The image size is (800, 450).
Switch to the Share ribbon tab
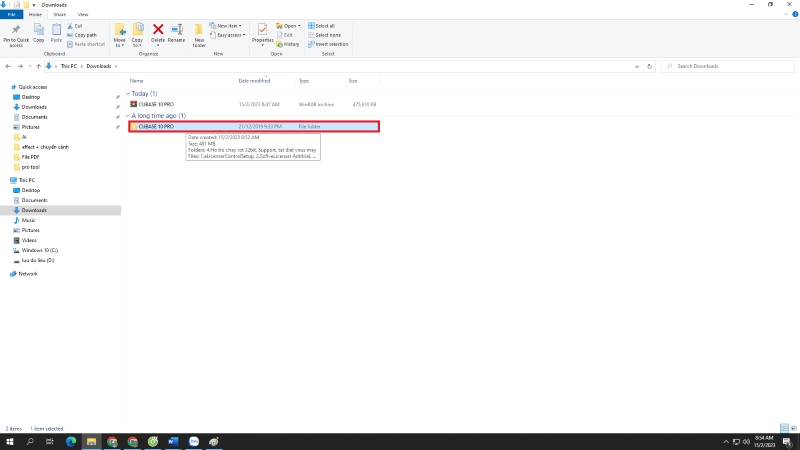(x=60, y=15)
